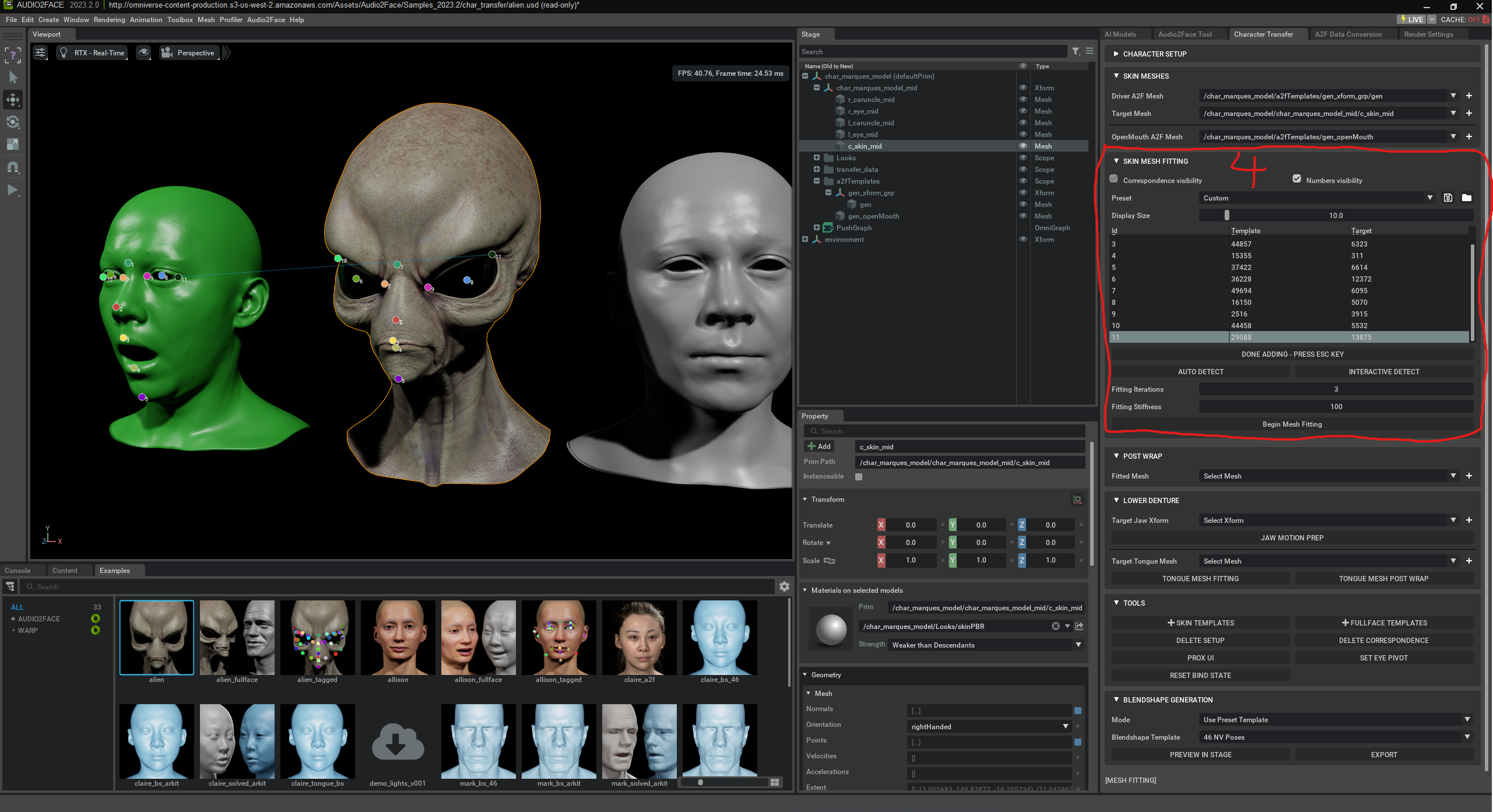Switch to the A2F Data Conversion tab
This screenshot has width=1493, height=812.
point(1348,34)
